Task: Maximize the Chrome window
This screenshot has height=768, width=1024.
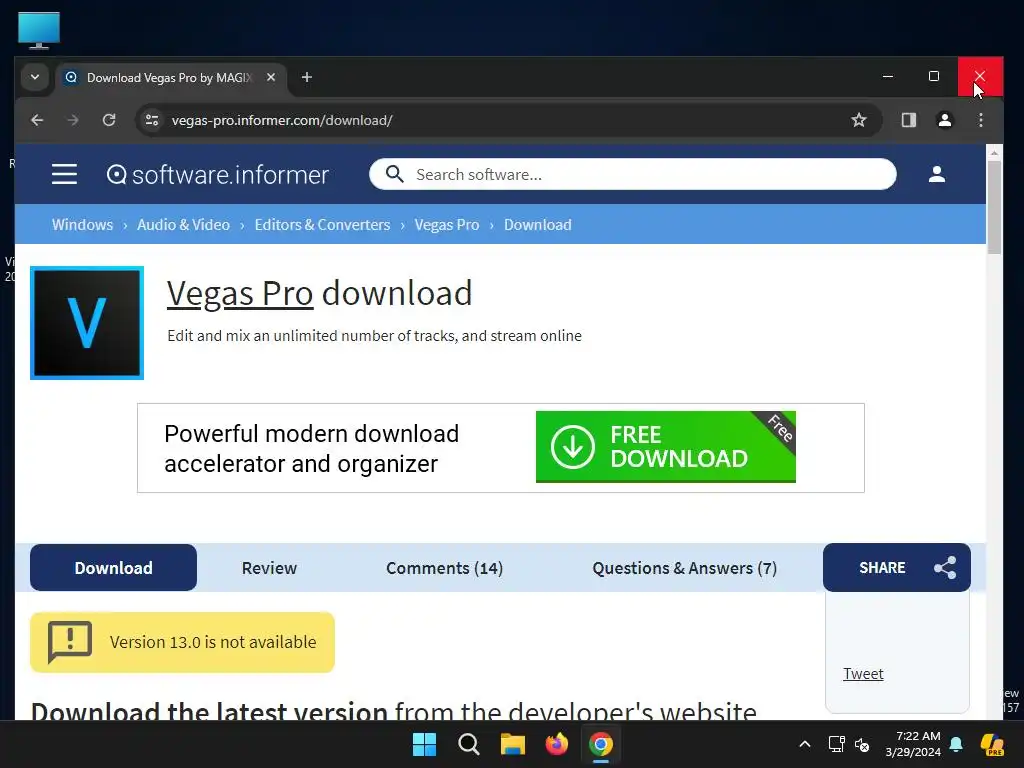Action: click(x=934, y=76)
